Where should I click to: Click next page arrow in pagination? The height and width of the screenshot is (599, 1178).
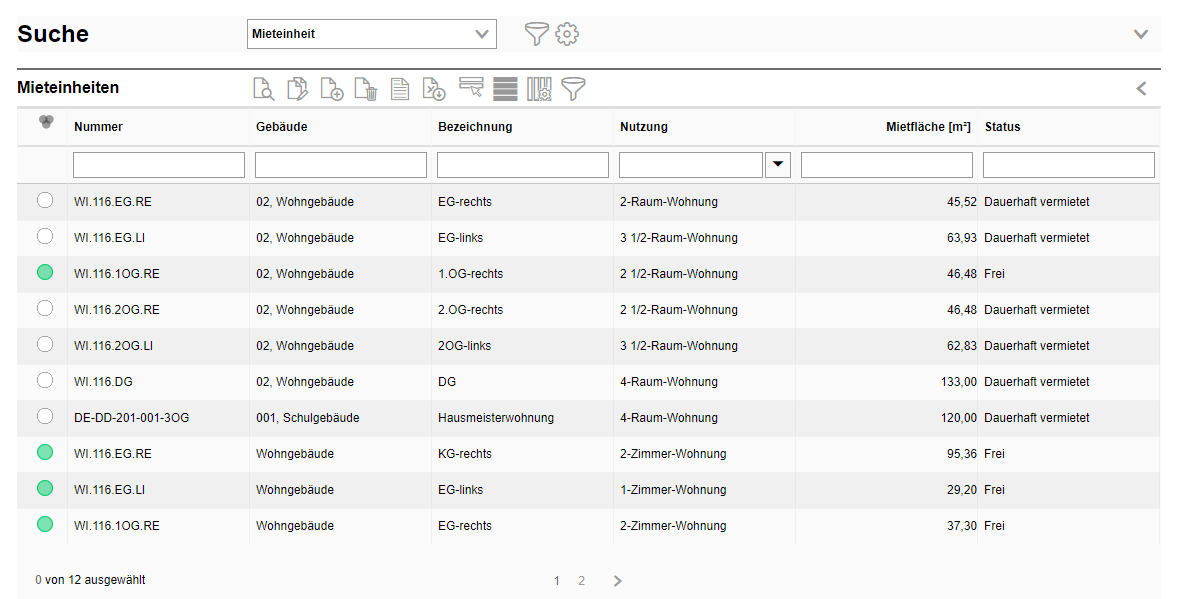(617, 581)
